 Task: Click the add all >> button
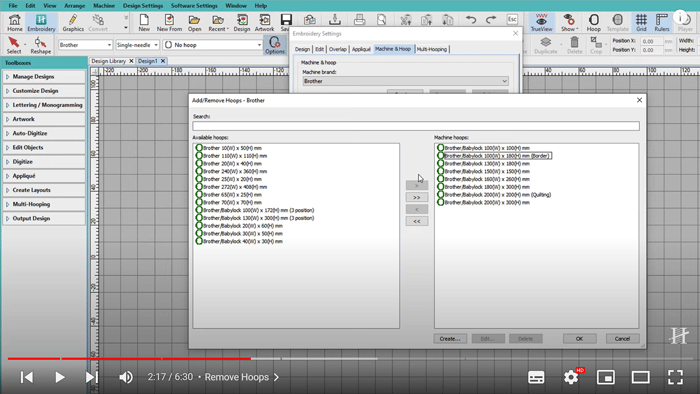click(x=417, y=197)
